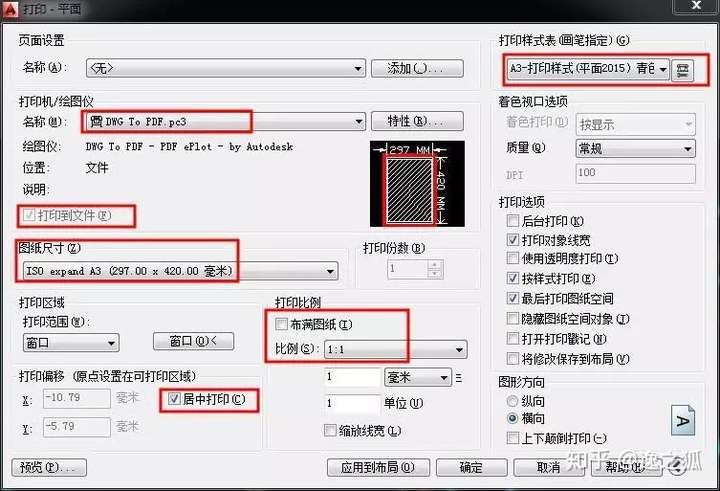Open the 比例 1:1 scale dropdown
This screenshot has height=491, width=720.
395,350
